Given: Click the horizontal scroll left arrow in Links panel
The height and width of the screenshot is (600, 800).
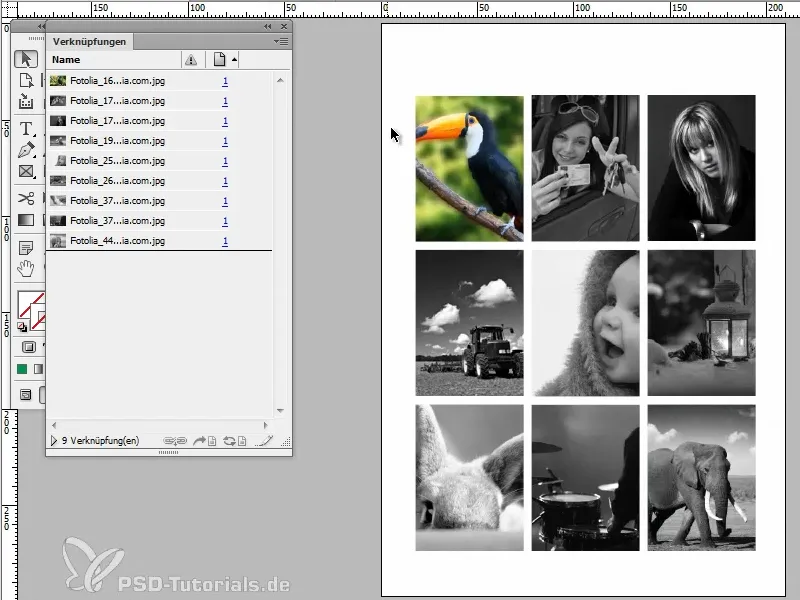Looking at the screenshot, I should click(54, 424).
